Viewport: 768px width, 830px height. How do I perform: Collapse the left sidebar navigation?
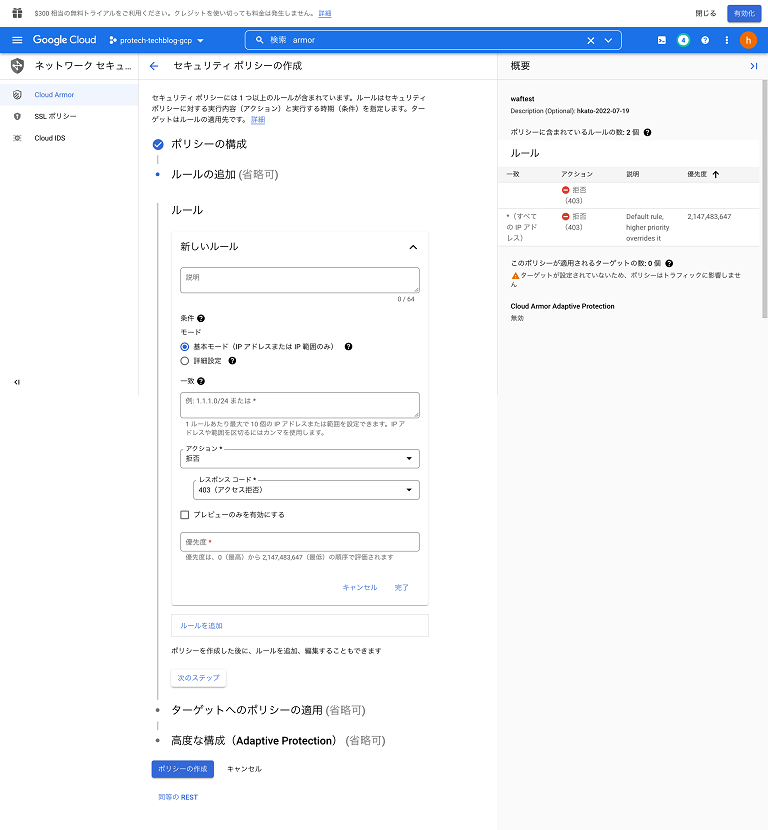[17, 382]
